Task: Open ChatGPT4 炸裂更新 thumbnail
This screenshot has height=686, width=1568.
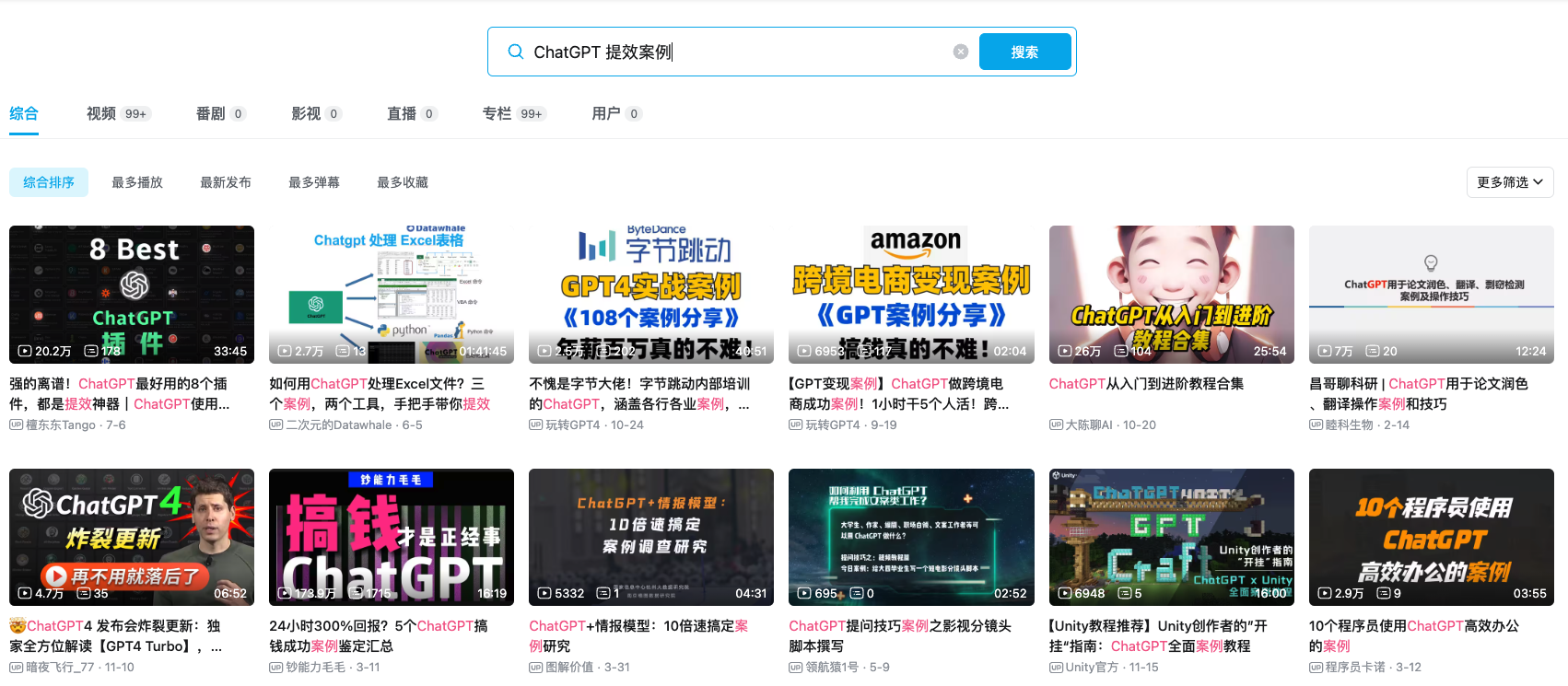Action: pos(132,537)
